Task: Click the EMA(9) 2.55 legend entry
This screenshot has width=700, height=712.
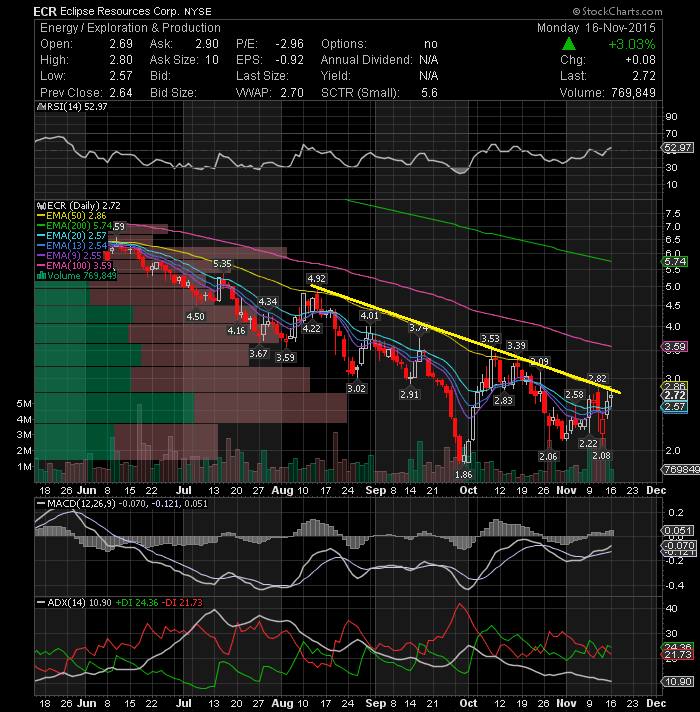Action: coord(69,256)
